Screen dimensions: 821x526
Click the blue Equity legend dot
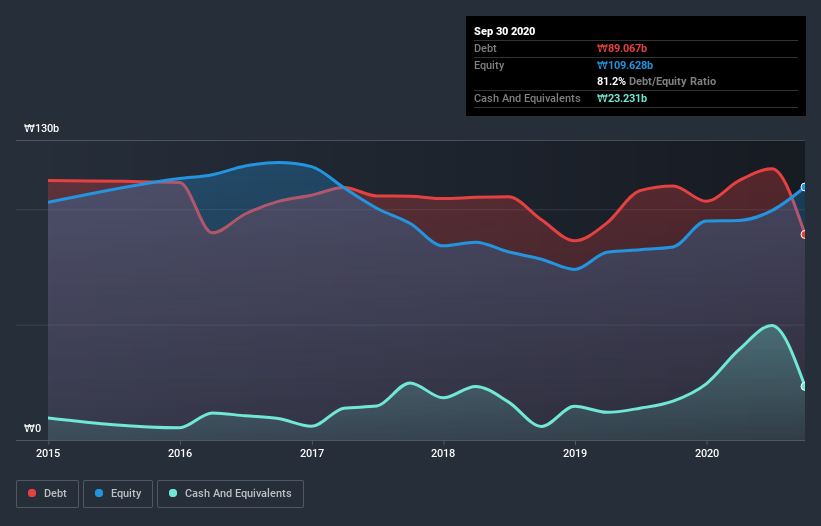coord(99,493)
